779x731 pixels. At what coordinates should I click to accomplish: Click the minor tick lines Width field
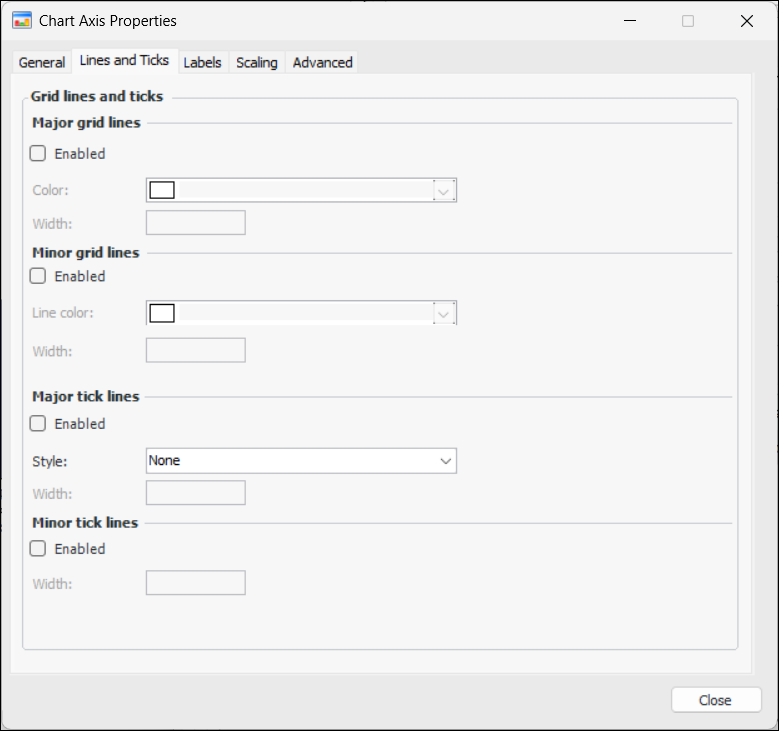coord(196,582)
